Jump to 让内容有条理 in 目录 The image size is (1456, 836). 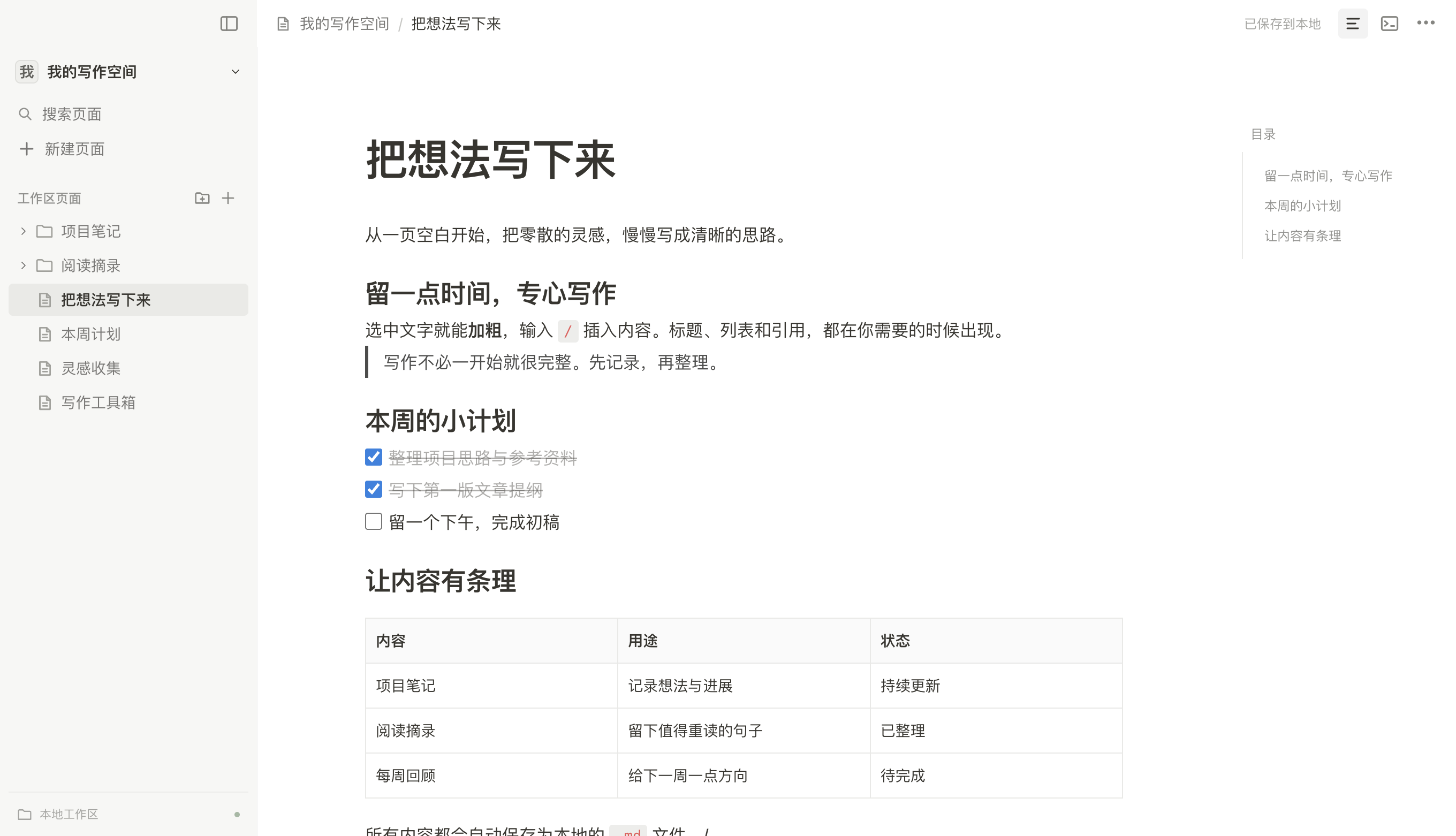[1303, 236]
